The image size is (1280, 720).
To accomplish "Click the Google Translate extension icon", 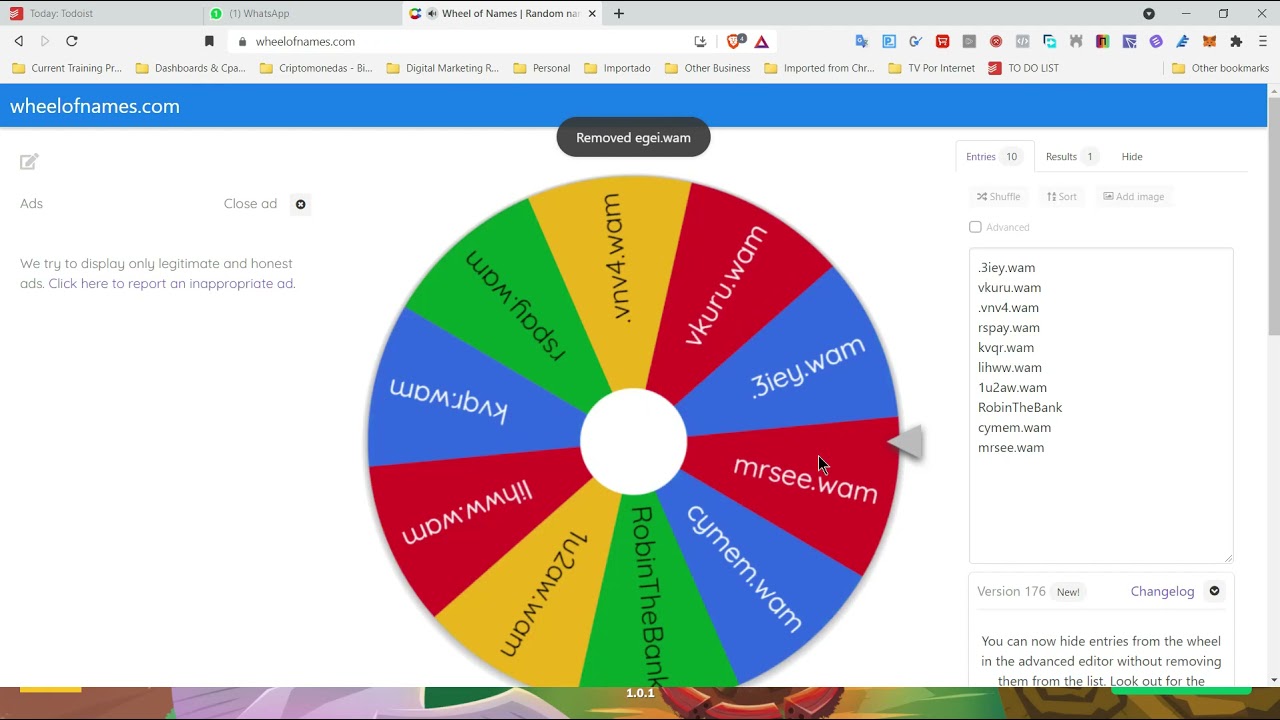I will [862, 41].
